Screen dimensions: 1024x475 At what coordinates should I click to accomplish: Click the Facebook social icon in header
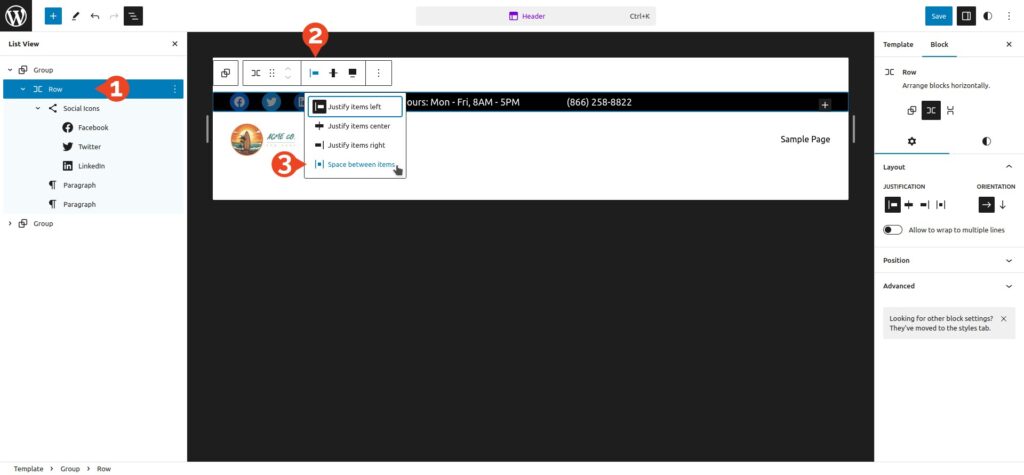239,102
